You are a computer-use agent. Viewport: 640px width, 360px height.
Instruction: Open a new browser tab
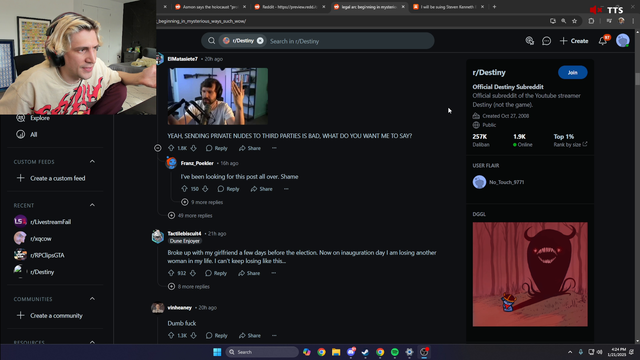tap(494, 7)
